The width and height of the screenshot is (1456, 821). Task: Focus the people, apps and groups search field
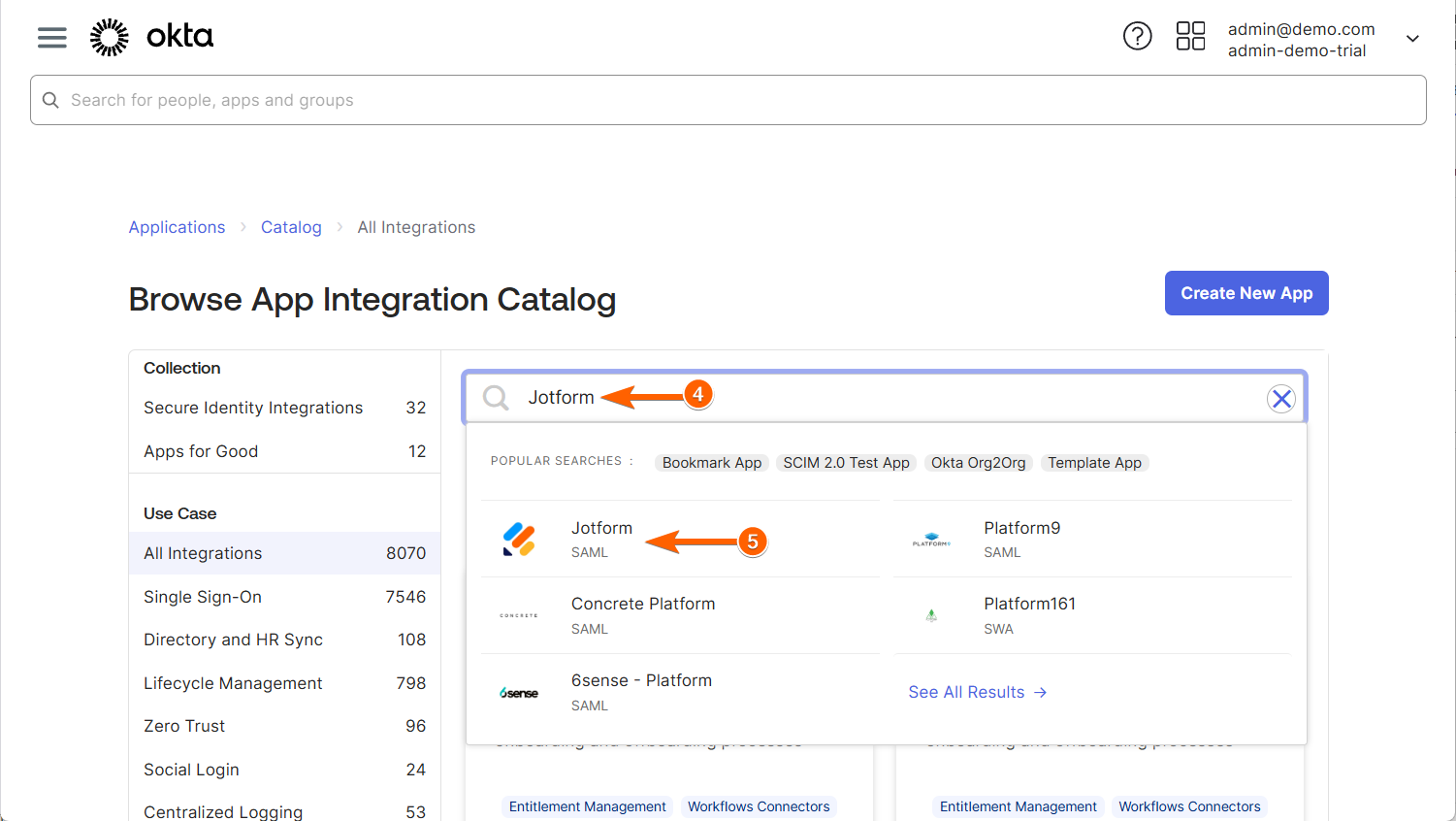coord(728,100)
